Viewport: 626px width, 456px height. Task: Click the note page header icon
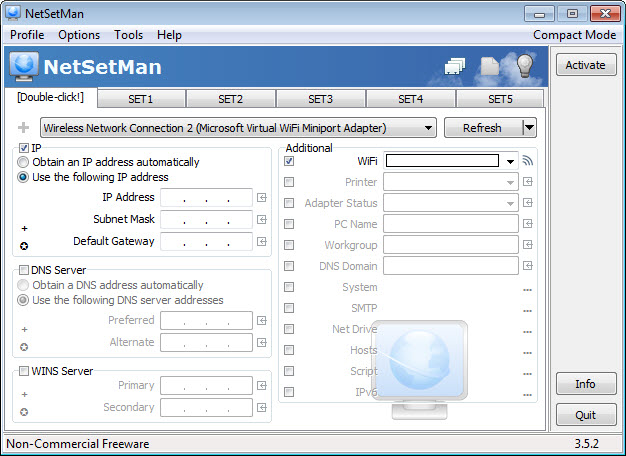pos(490,66)
